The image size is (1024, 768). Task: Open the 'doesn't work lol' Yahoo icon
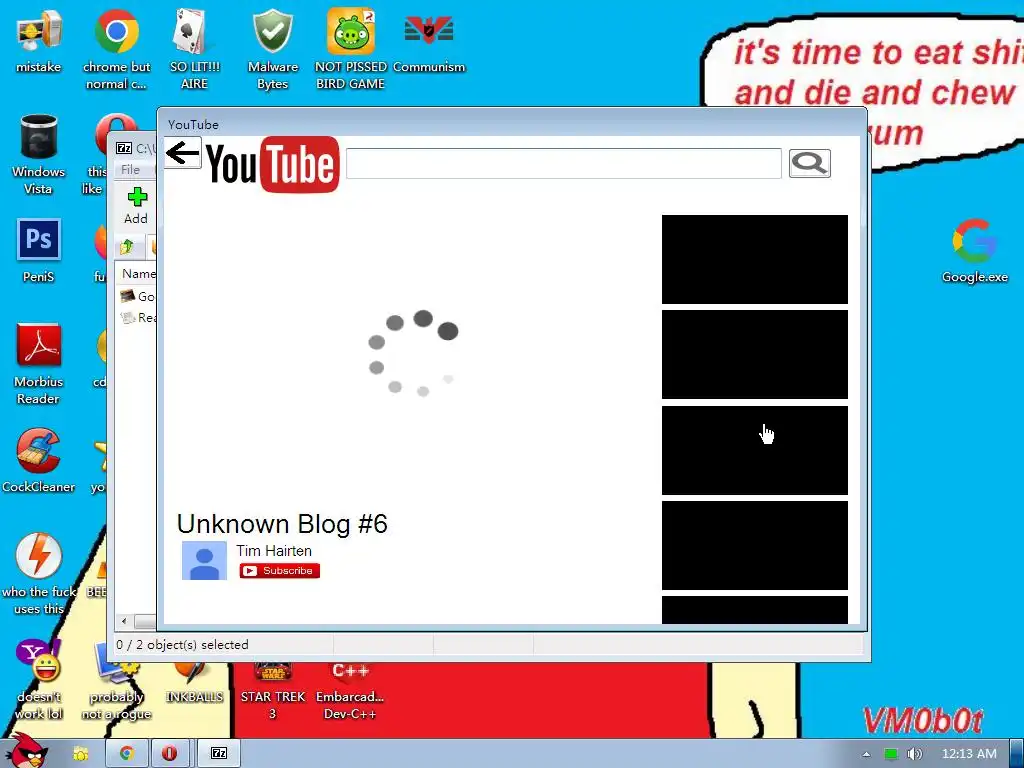(x=39, y=679)
